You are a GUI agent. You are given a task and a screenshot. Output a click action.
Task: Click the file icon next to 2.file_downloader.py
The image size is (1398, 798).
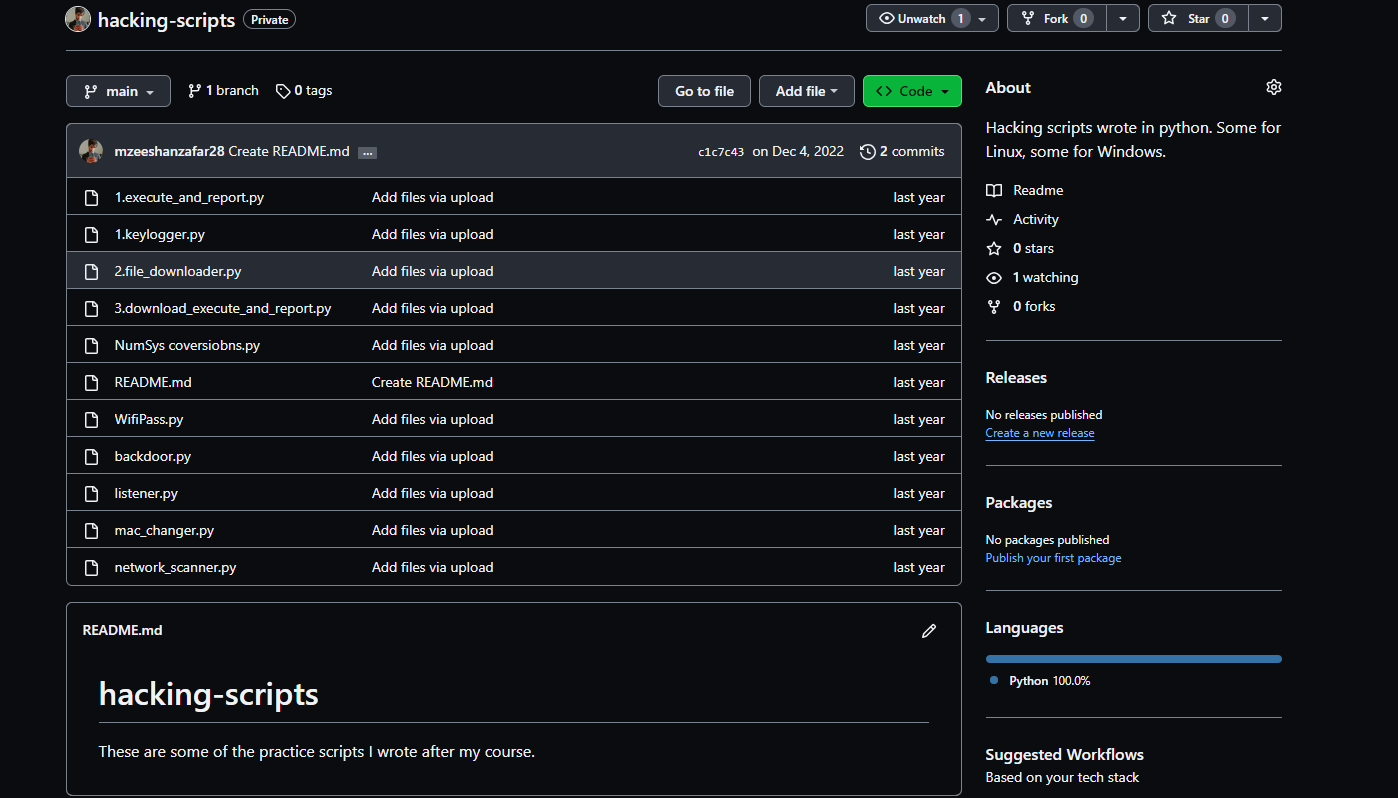(92, 271)
